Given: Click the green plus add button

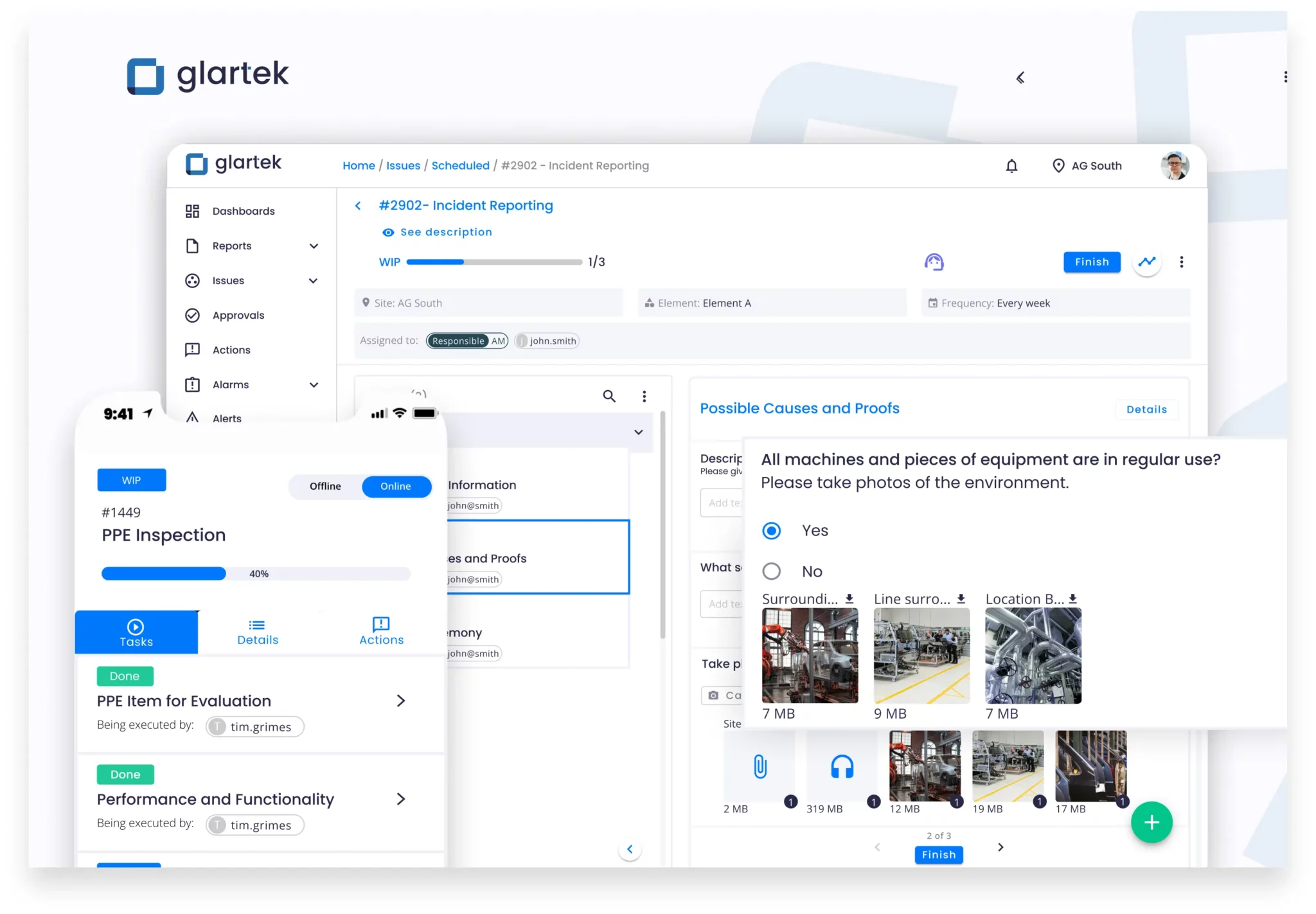Looking at the screenshot, I should pyautogui.click(x=1151, y=822).
